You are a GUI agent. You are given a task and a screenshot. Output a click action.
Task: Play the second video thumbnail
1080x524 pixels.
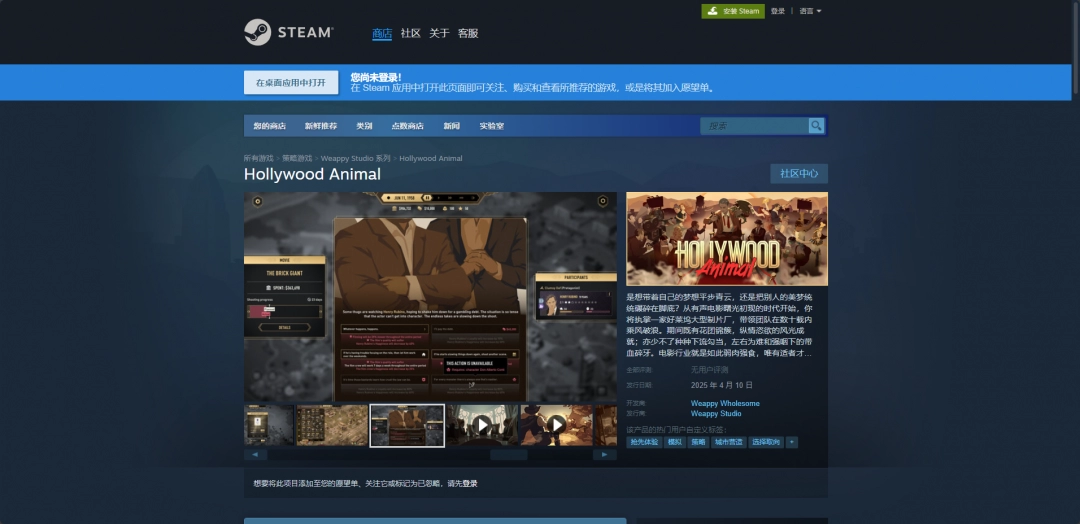coord(556,425)
